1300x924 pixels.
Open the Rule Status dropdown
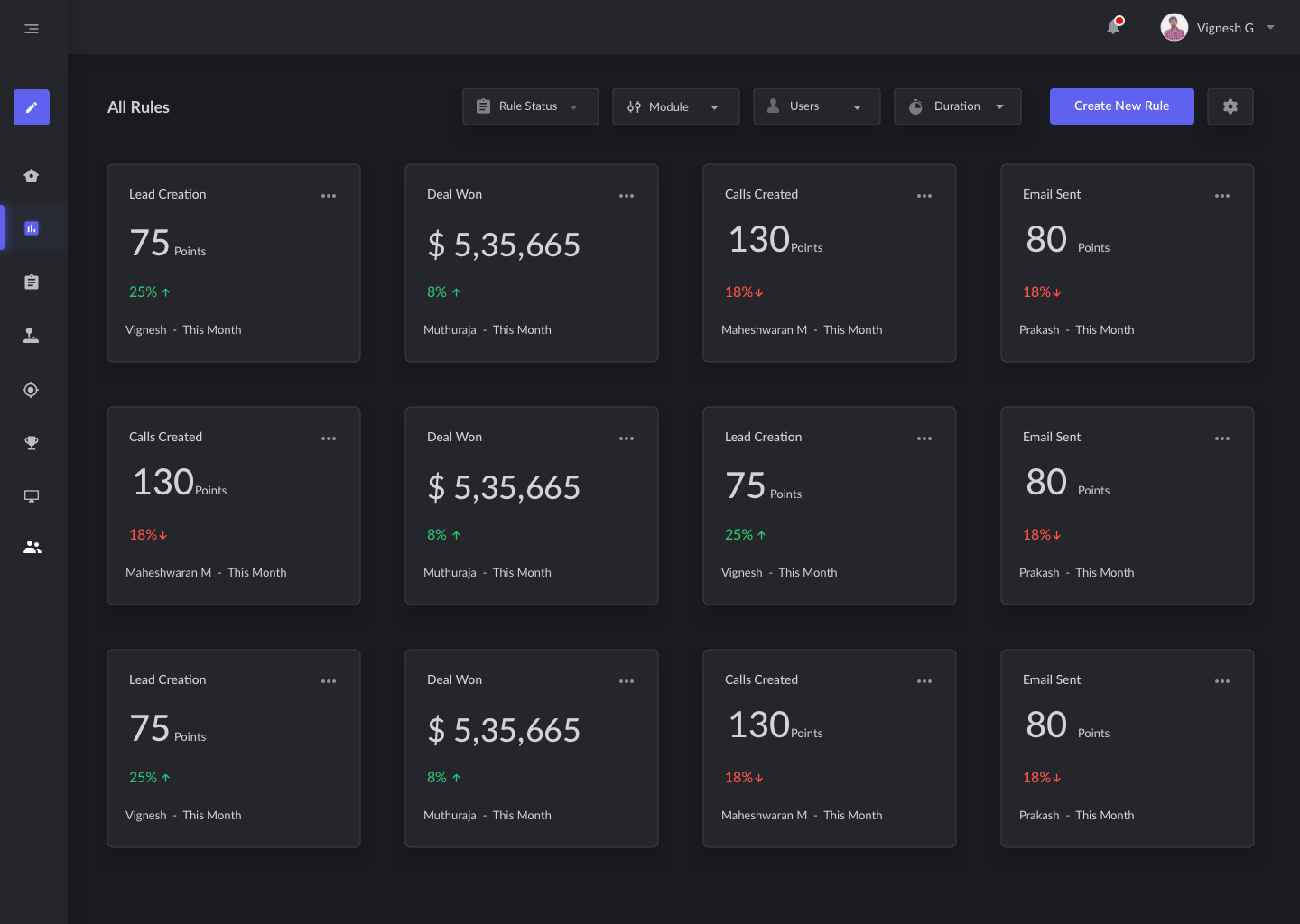pyautogui.click(x=531, y=106)
